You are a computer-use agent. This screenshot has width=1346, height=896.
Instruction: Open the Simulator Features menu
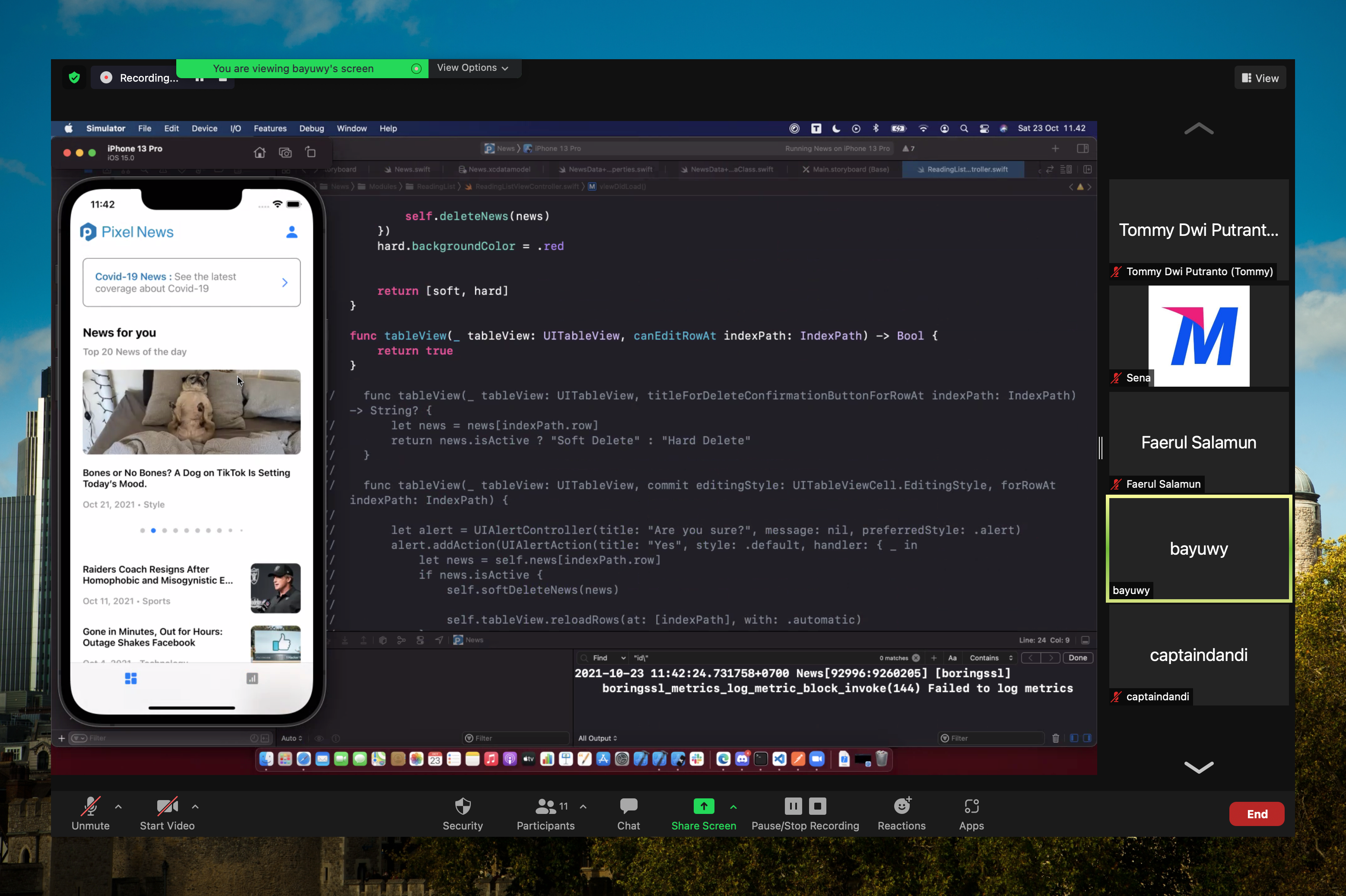coord(270,129)
